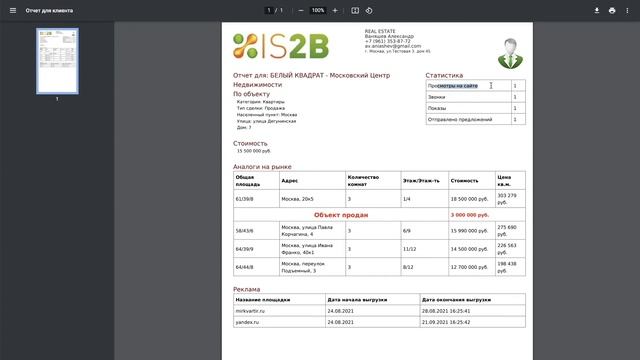Viewport: 640px width, 360px height.
Task: Click the 'По объекту' heading
Action: tap(251, 94)
